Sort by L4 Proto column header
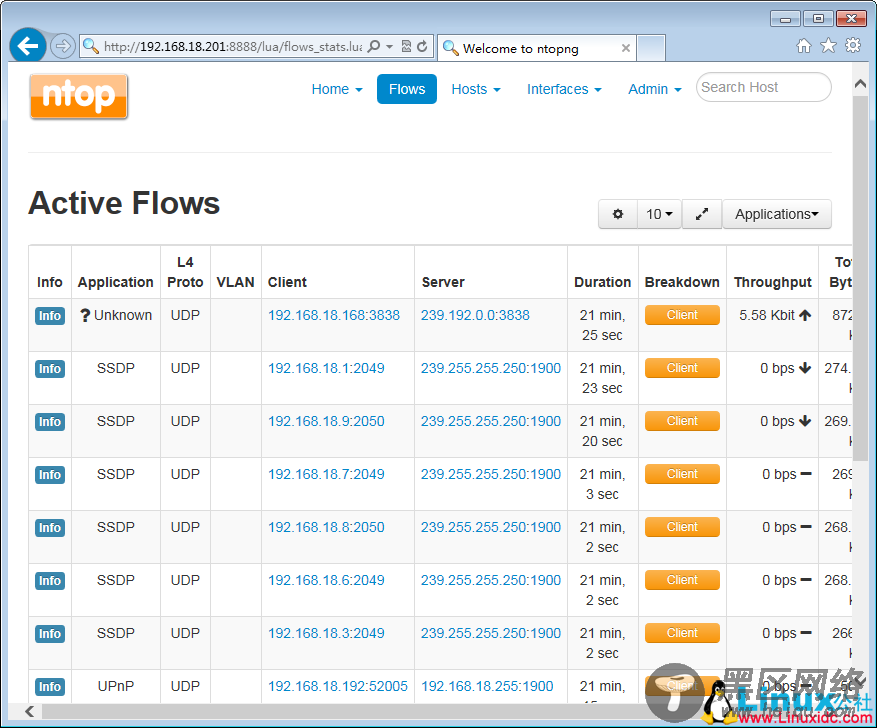The image size is (877, 728). tap(185, 272)
